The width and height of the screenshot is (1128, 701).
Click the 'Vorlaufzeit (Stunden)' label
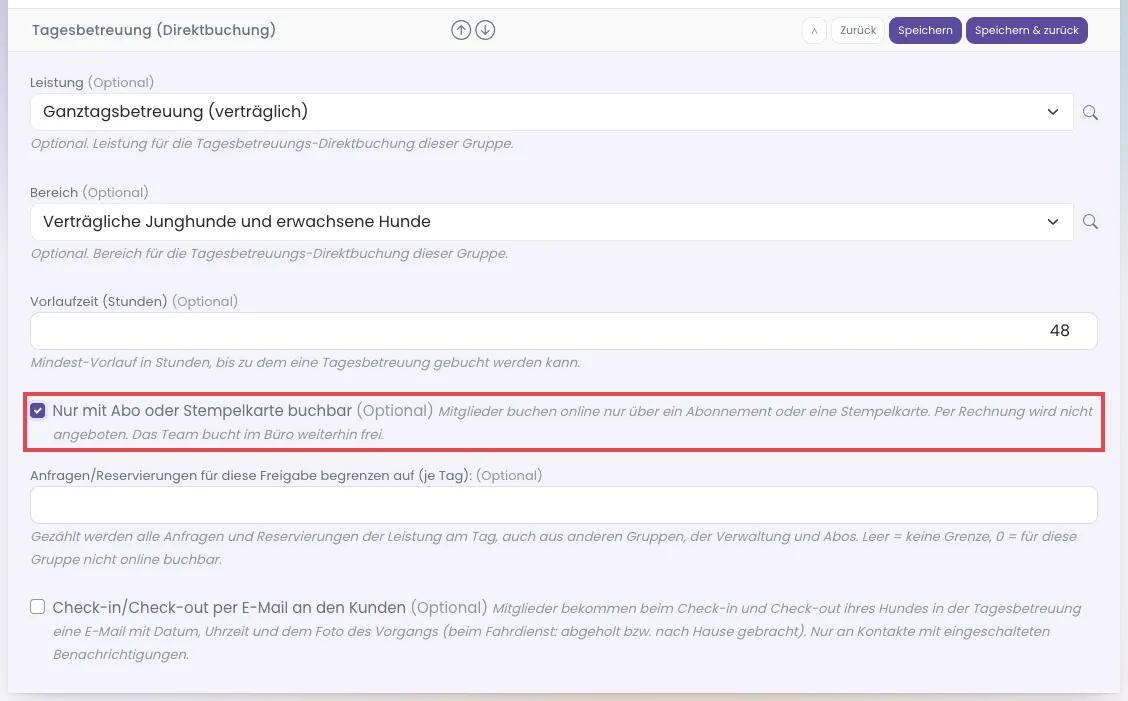(99, 302)
